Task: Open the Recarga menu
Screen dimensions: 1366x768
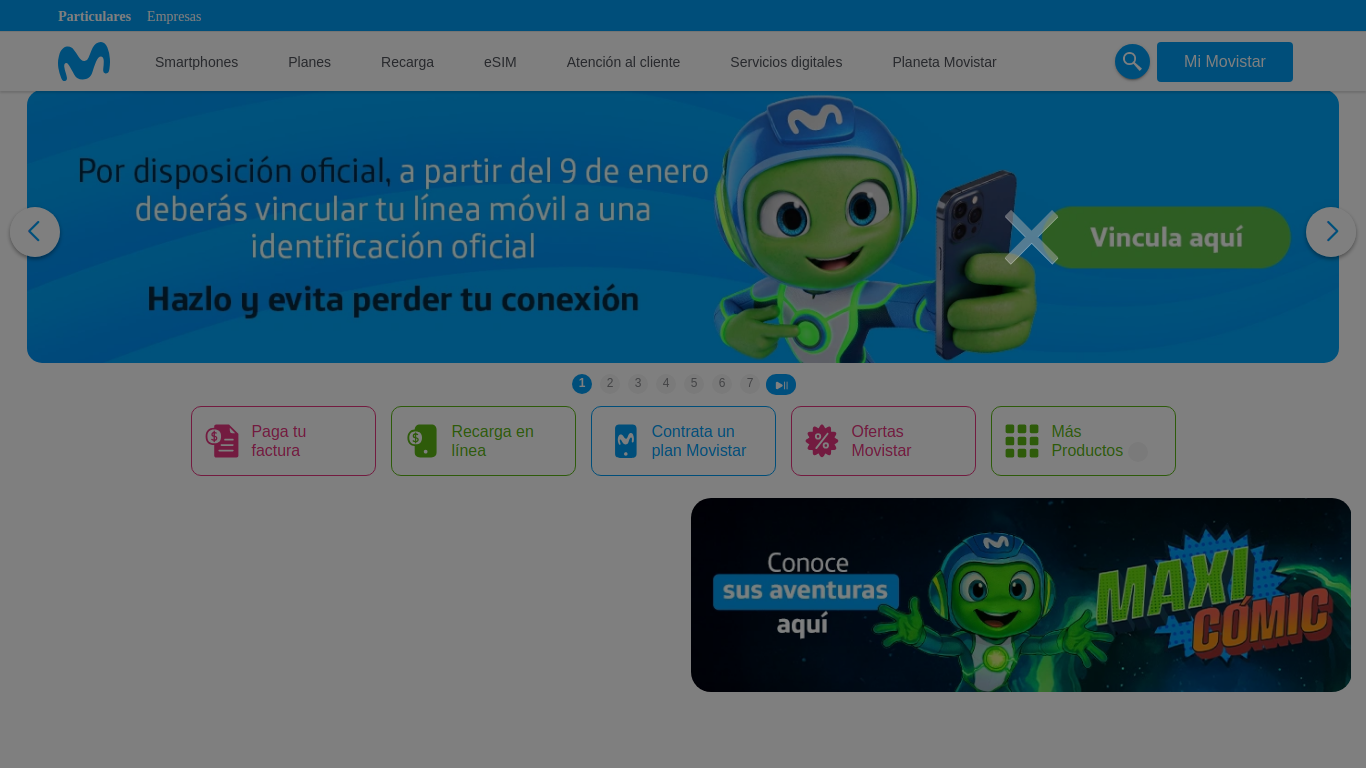Action: tap(407, 62)
